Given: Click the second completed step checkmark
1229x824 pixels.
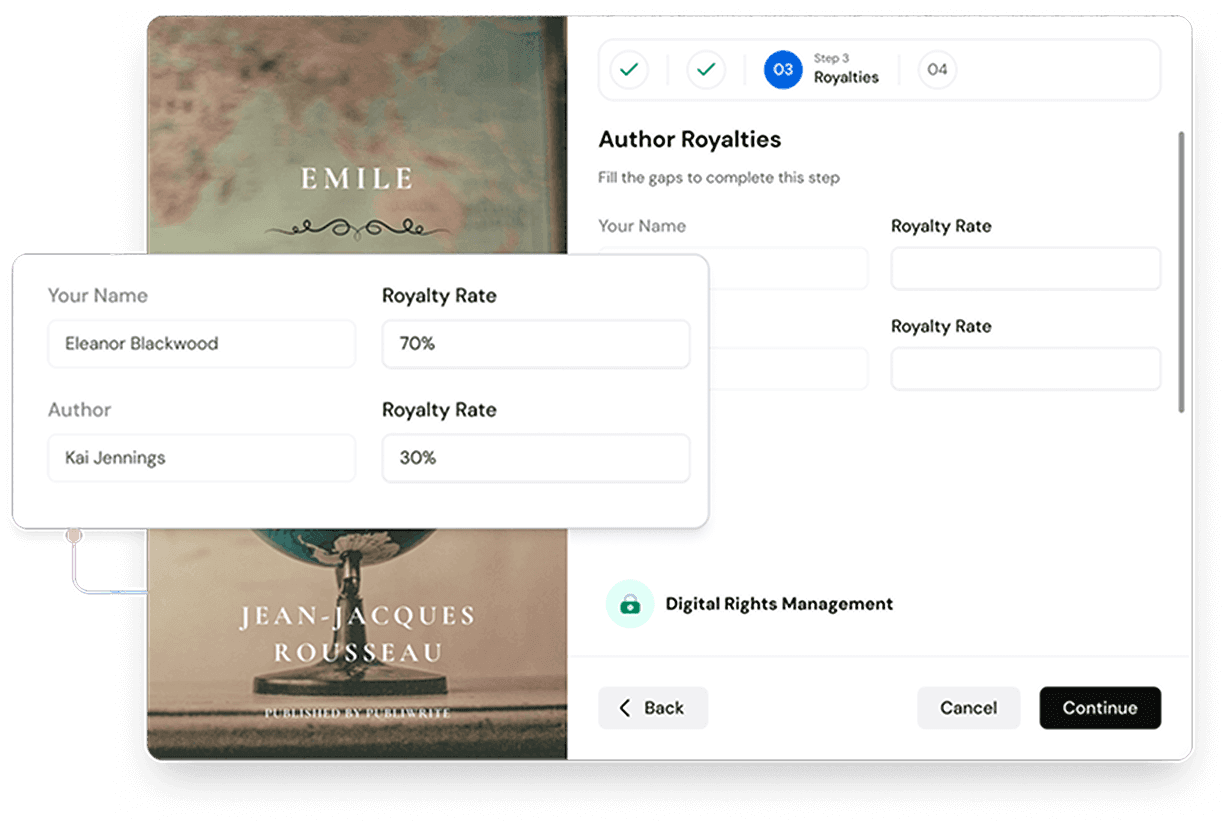Looking at the screenshot, I should click(x=706, y=70).
